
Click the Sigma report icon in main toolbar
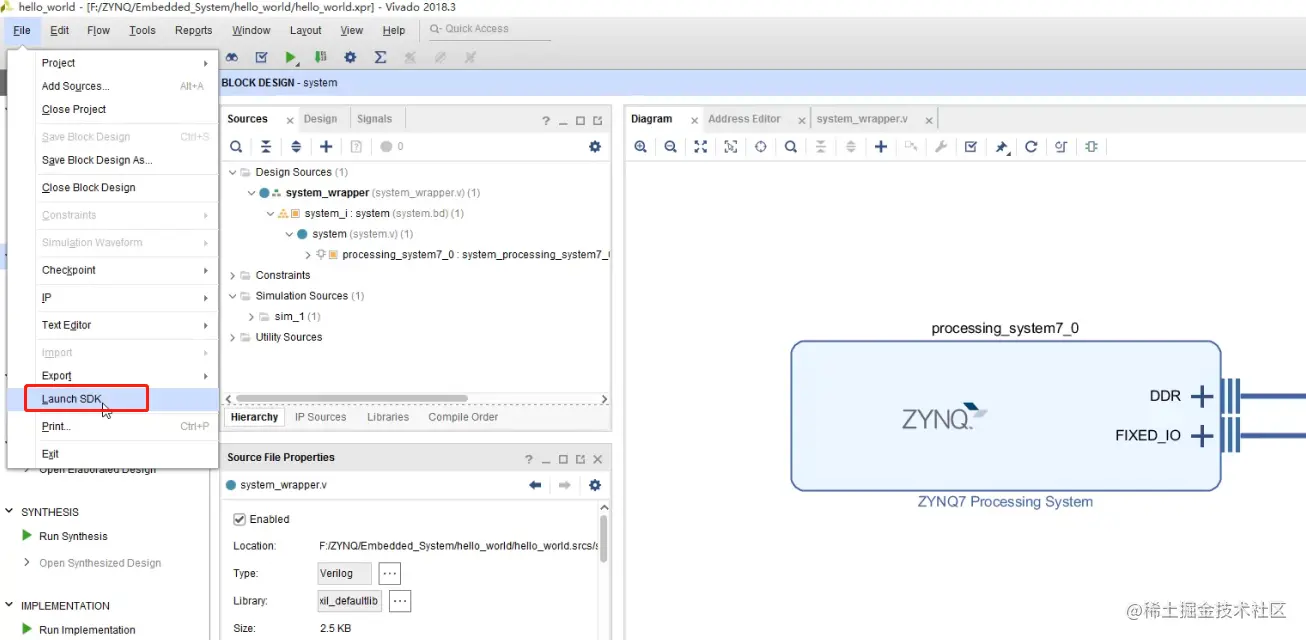click(x=380, y=58)
